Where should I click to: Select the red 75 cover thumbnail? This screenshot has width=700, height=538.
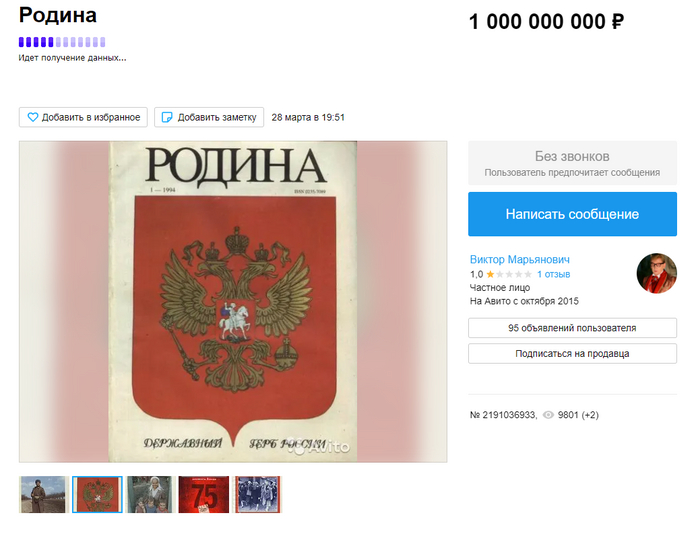point(204,494)
